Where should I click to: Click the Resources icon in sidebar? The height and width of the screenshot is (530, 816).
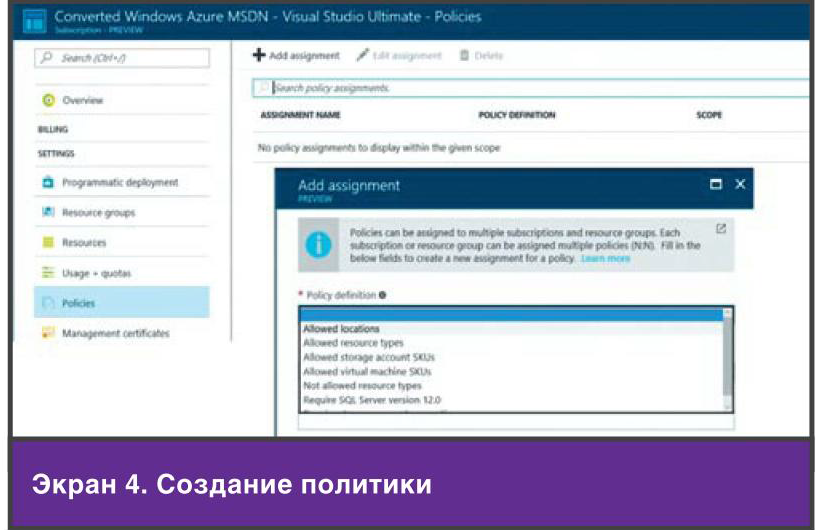click(x=48, y=242)
